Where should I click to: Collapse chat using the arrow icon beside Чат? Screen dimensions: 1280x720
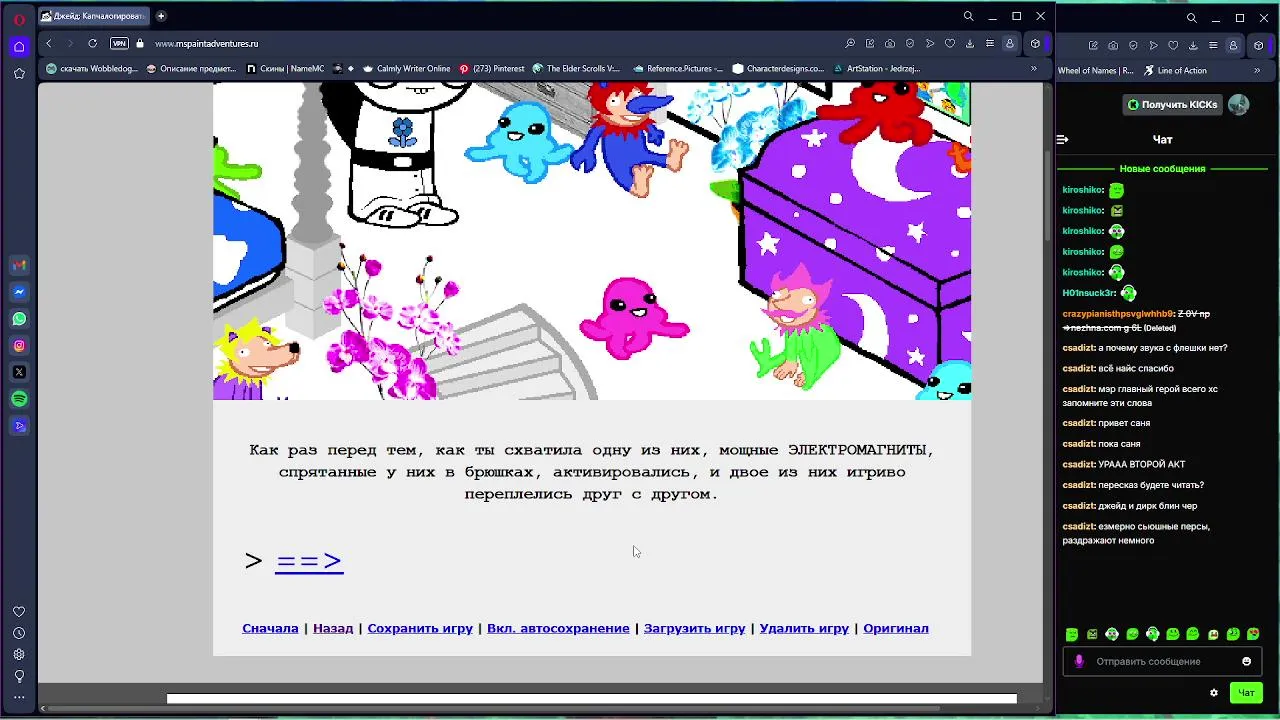point(1063,140)
